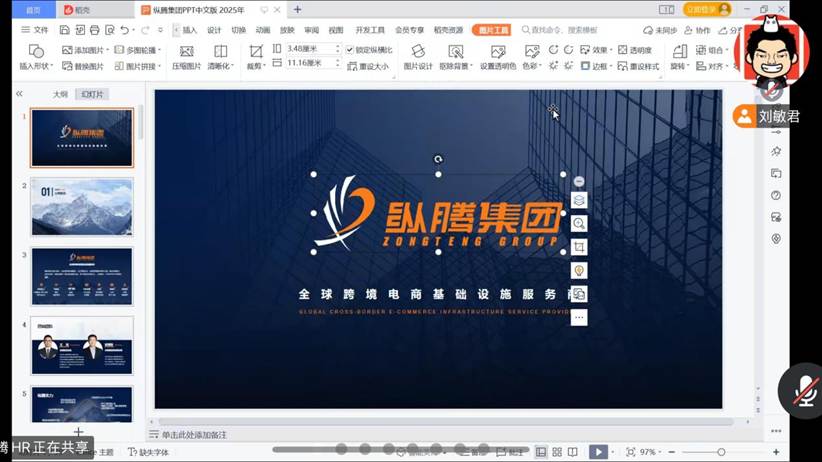Click the 未同步 not synced button
The image size is (822, 462).
661,30
